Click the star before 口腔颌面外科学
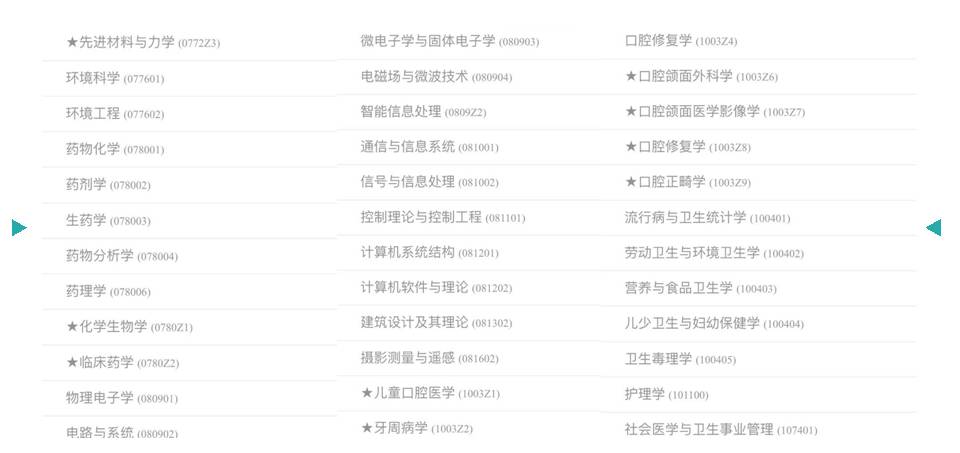960x453 pixels. 631,76
